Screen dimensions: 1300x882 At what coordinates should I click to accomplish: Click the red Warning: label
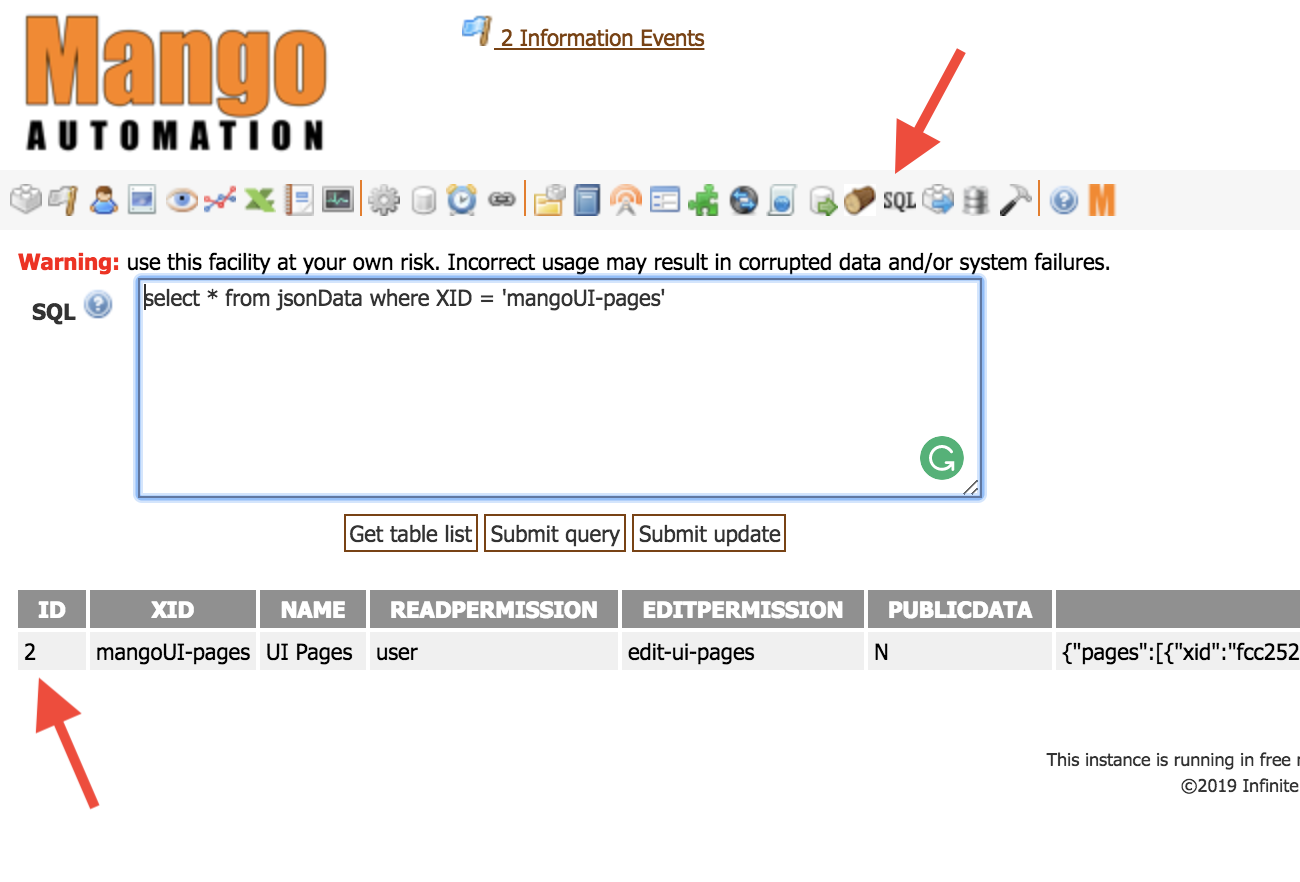tap(69, 262)
